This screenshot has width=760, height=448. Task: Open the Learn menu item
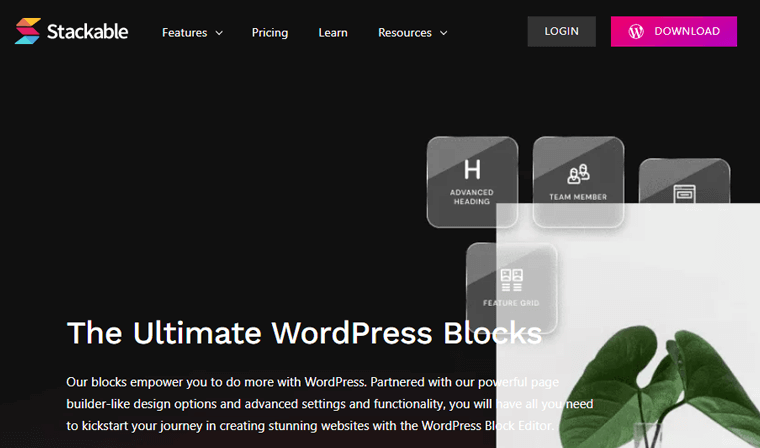333,32
